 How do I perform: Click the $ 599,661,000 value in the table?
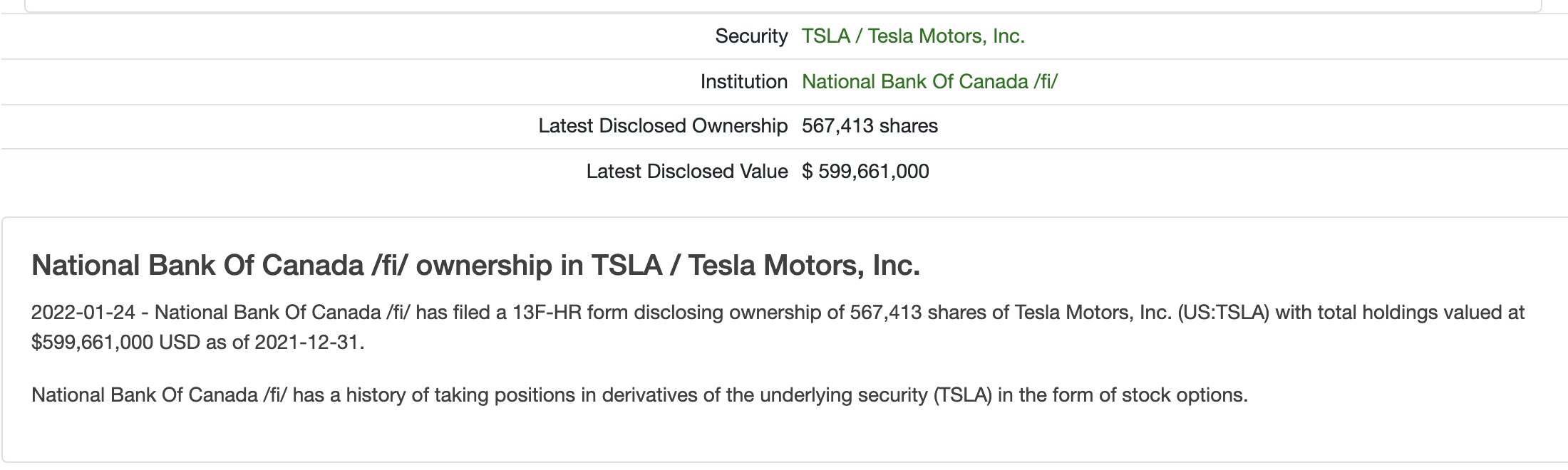(x=865, y=172)
